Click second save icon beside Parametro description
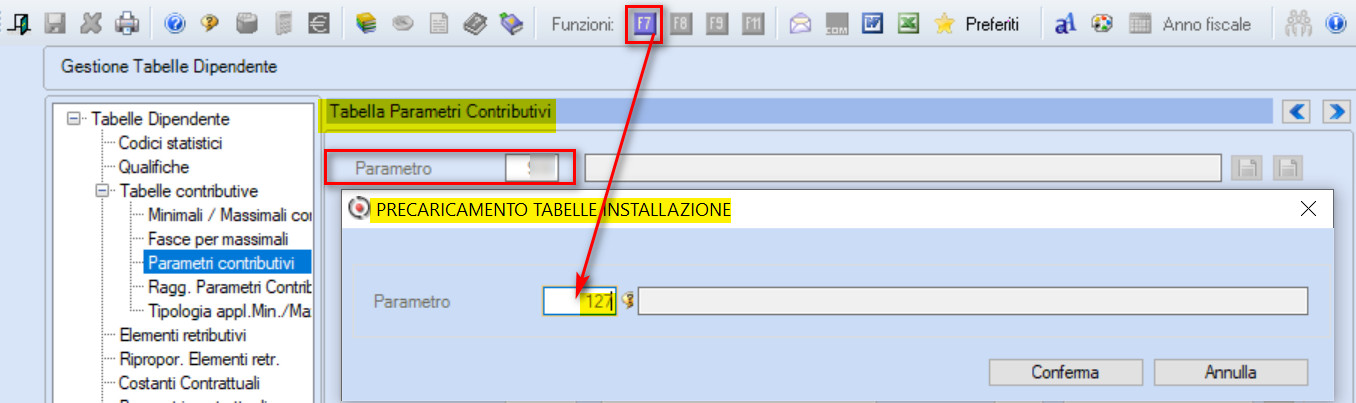The height and width of the screenshot is (403, 1356). (1287, 169)
